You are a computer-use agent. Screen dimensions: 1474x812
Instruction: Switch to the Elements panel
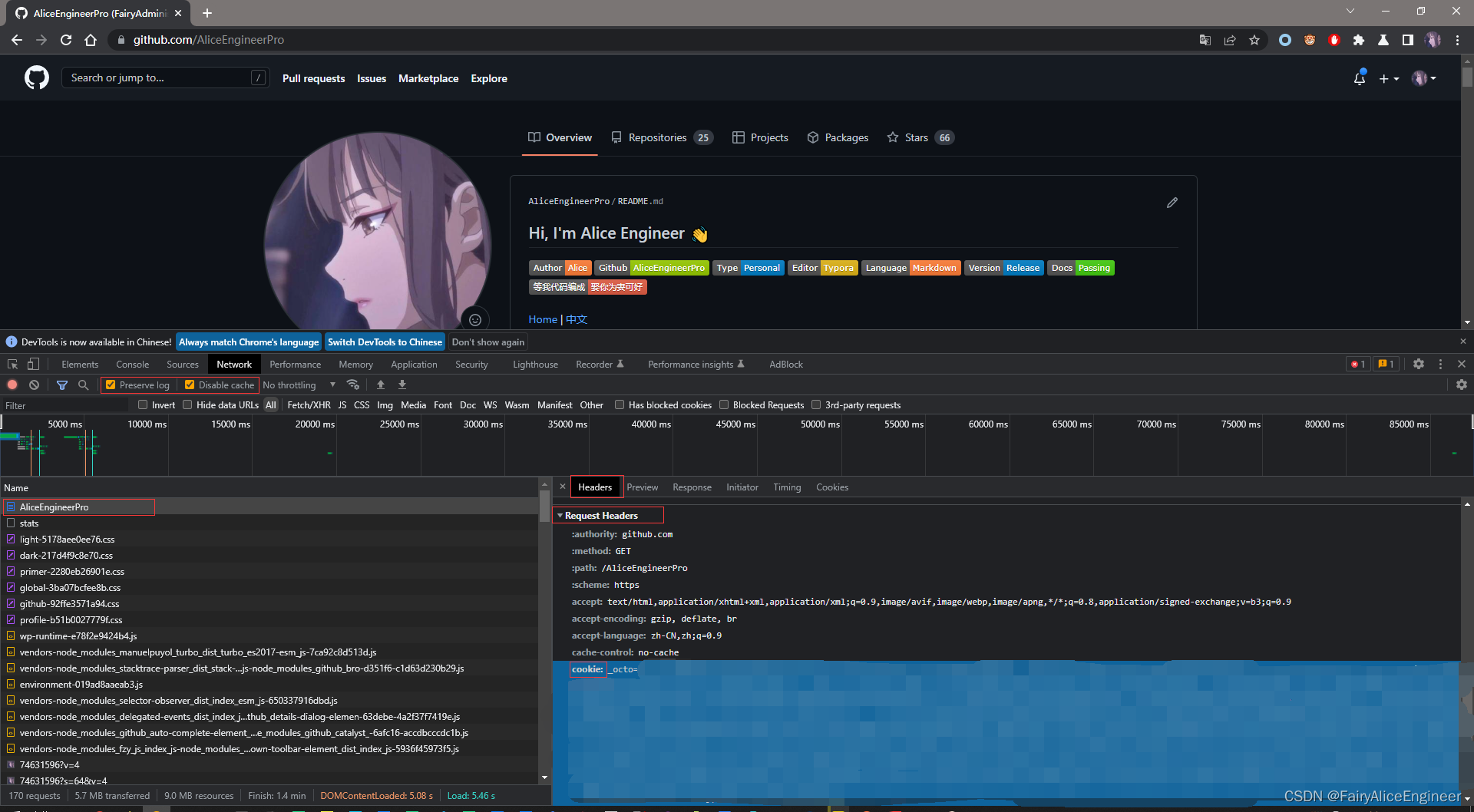pyautogui.click(x=80, y=364)
